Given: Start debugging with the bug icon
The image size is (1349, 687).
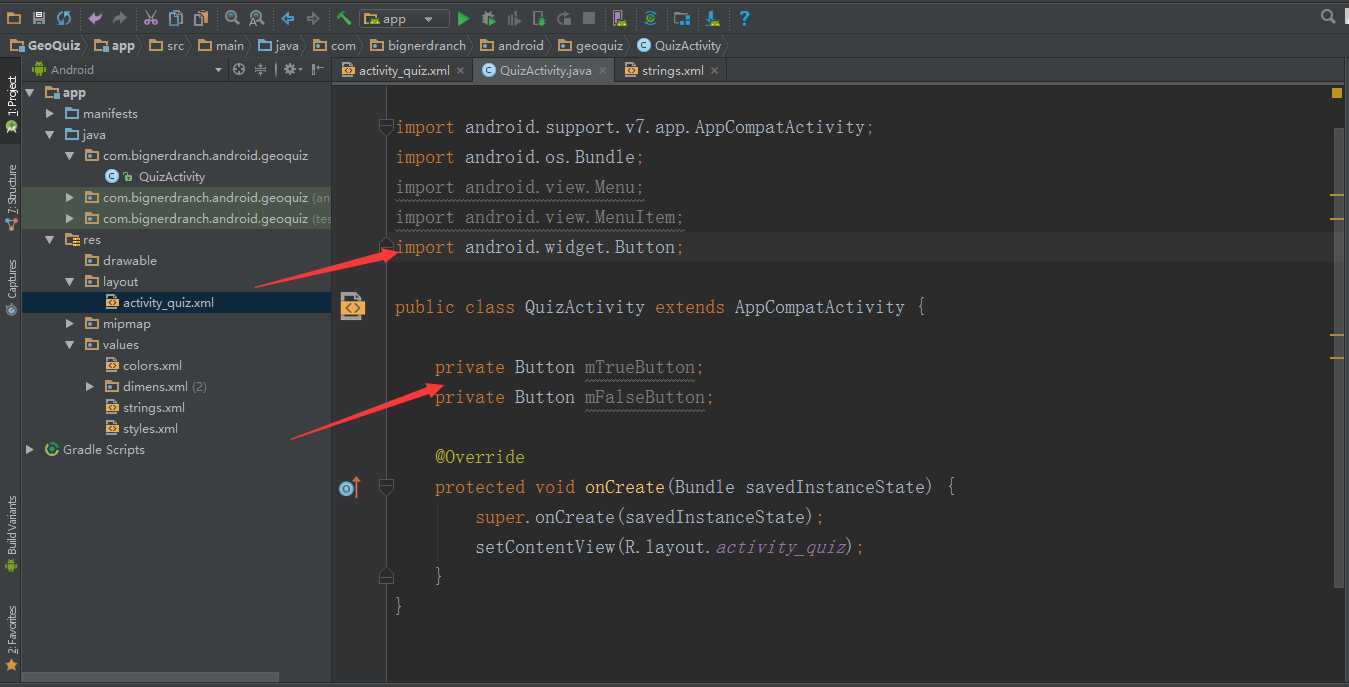Looking at the screenshot, I should pyautogui.click(x=488, y=18).
